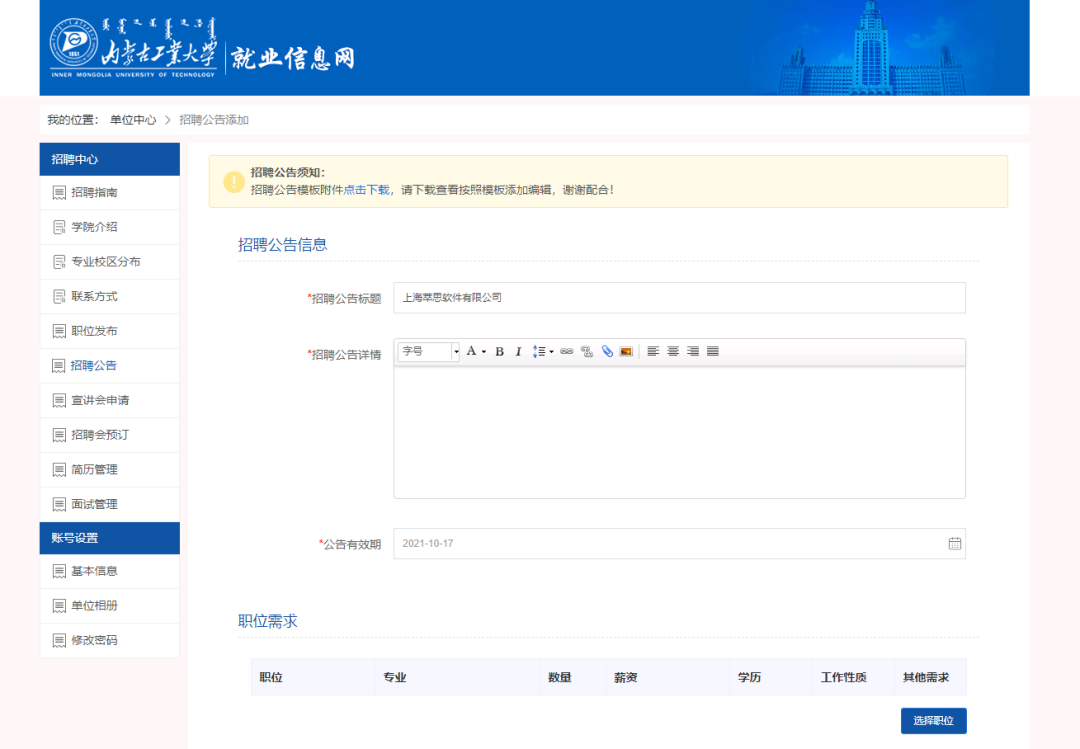
Task: Open 职位发布 in the sidebar
Action: pyautogui.click(x=94, y=331)
